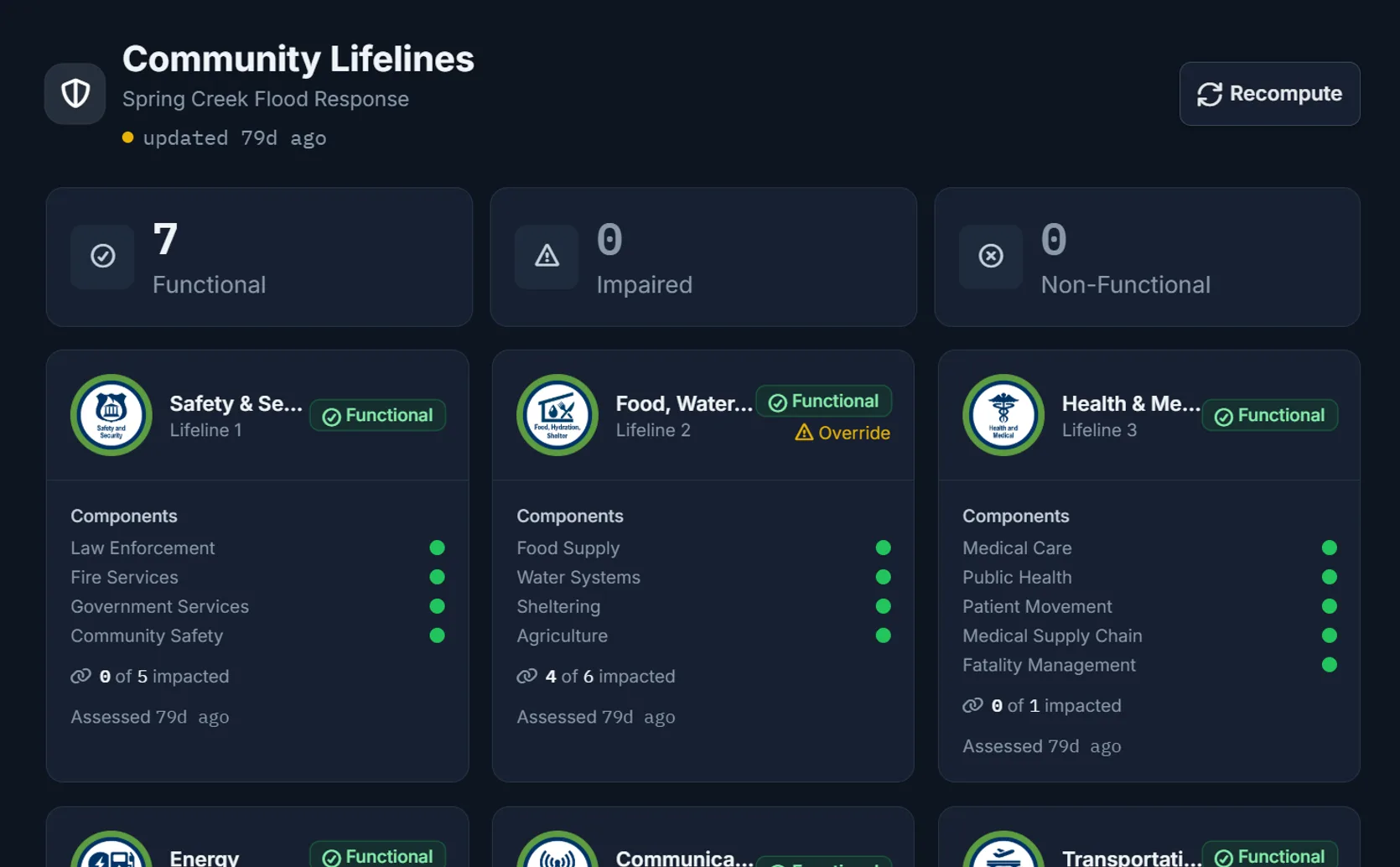The width and height of the screenshot is (1400, 867).
Task: Click the Medical Supply Chain component label
Action: click(1052, 636)
